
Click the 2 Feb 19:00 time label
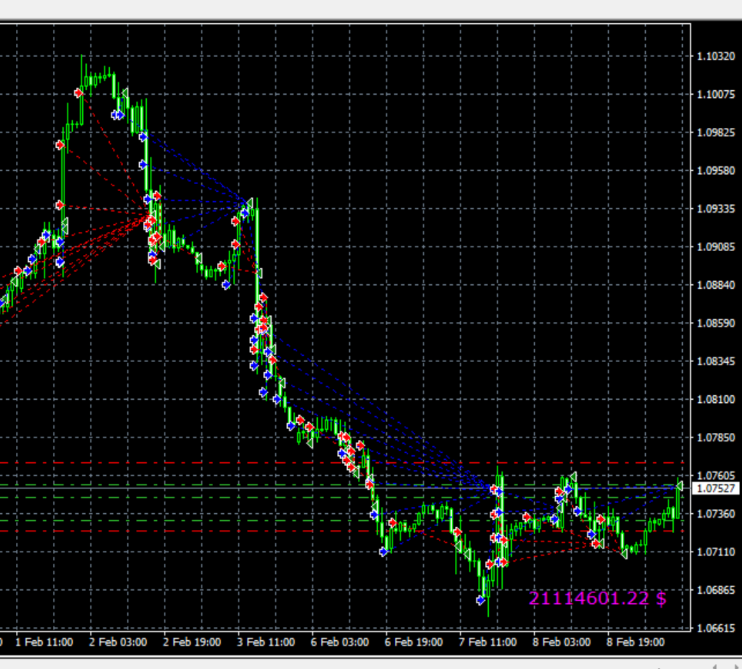(192, 643)
